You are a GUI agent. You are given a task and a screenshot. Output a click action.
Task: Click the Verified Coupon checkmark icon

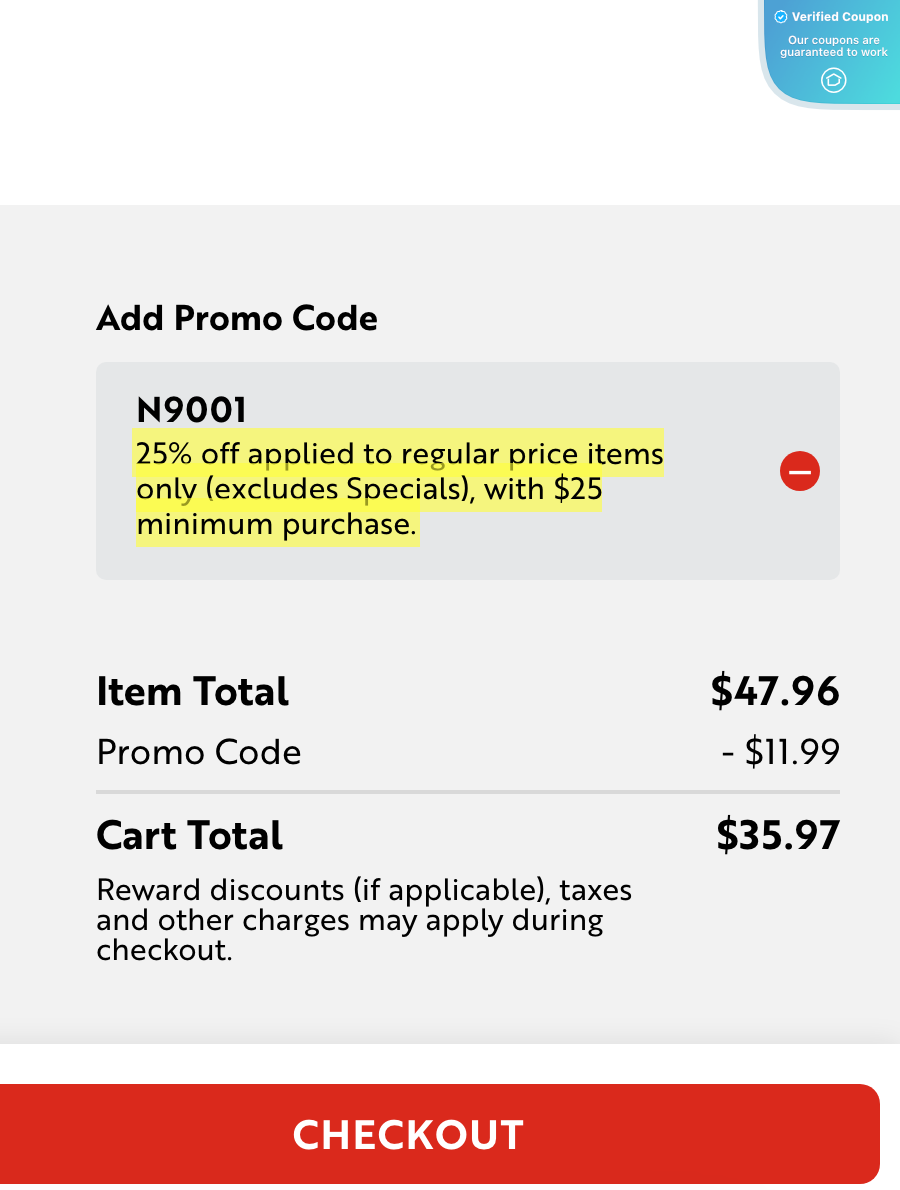781,17
